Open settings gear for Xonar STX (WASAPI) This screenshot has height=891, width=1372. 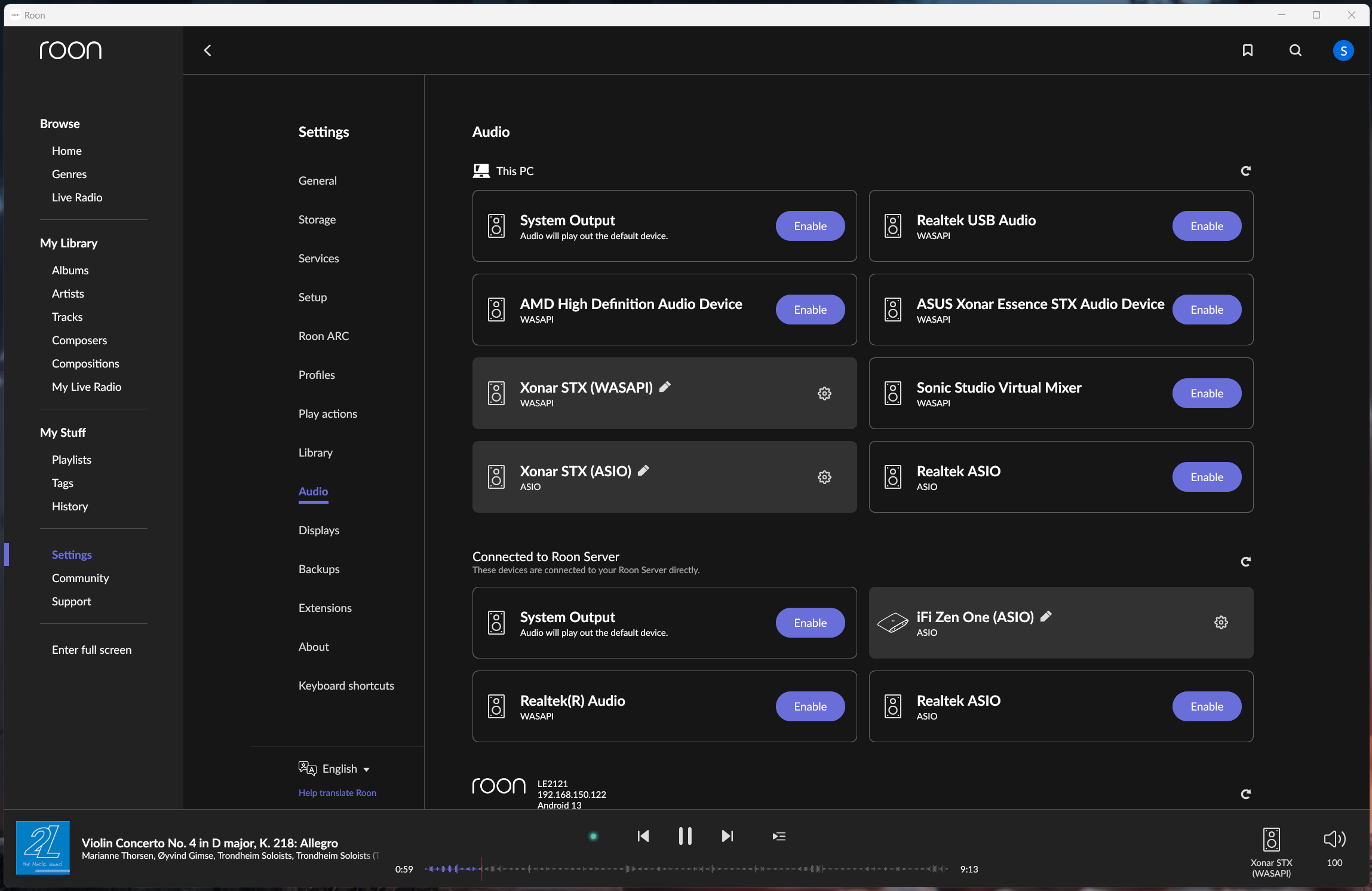824,393
